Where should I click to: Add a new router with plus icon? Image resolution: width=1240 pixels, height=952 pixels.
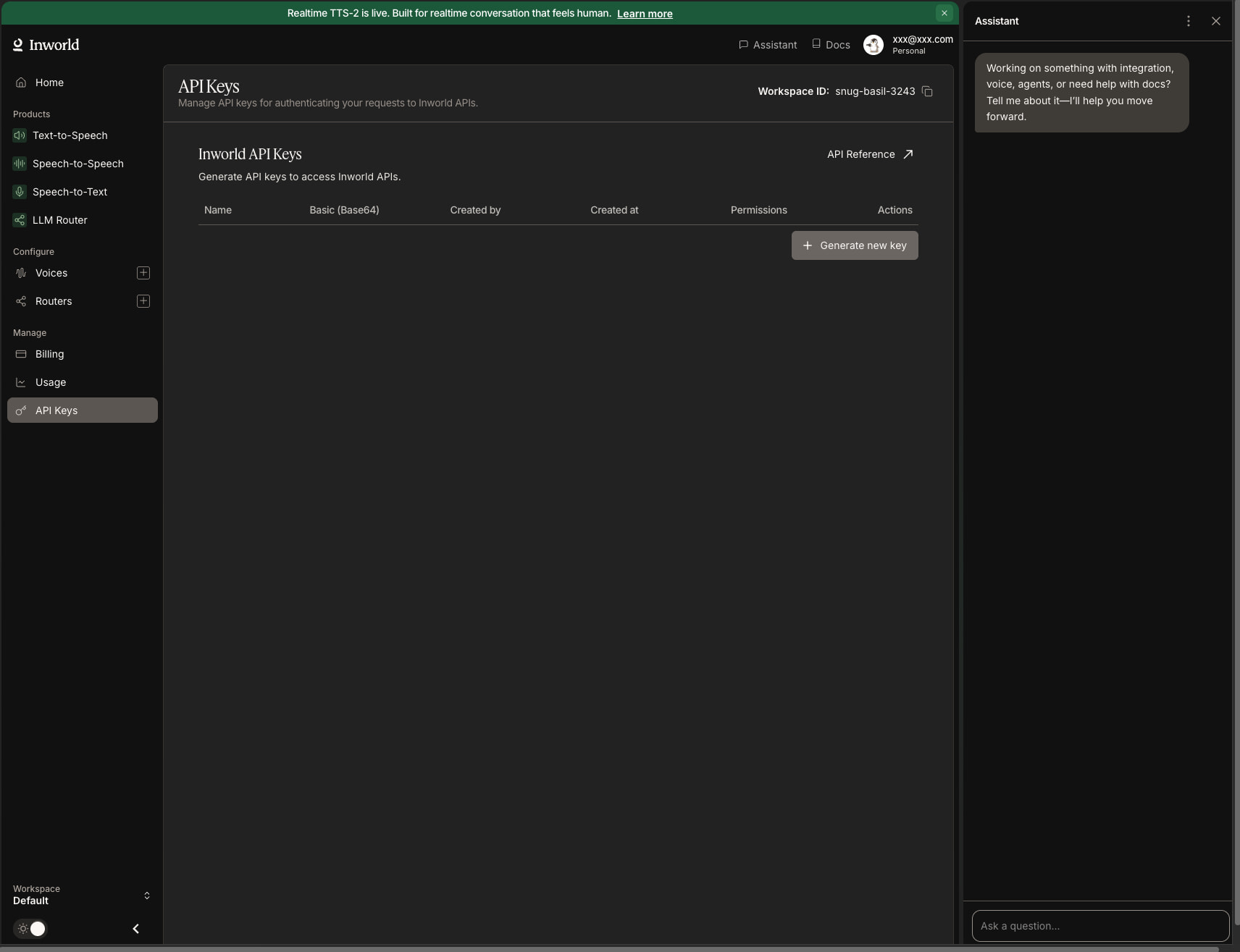click(143, 301)
